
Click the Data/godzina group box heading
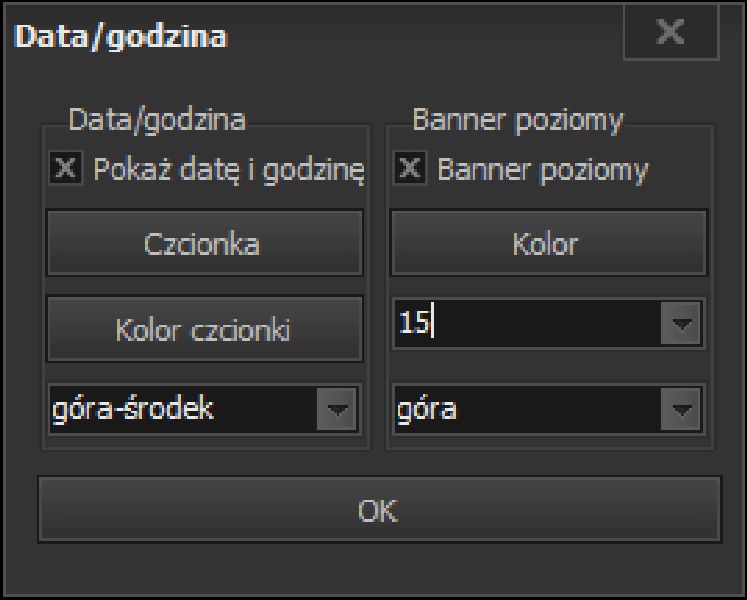(x=157, y=120)
